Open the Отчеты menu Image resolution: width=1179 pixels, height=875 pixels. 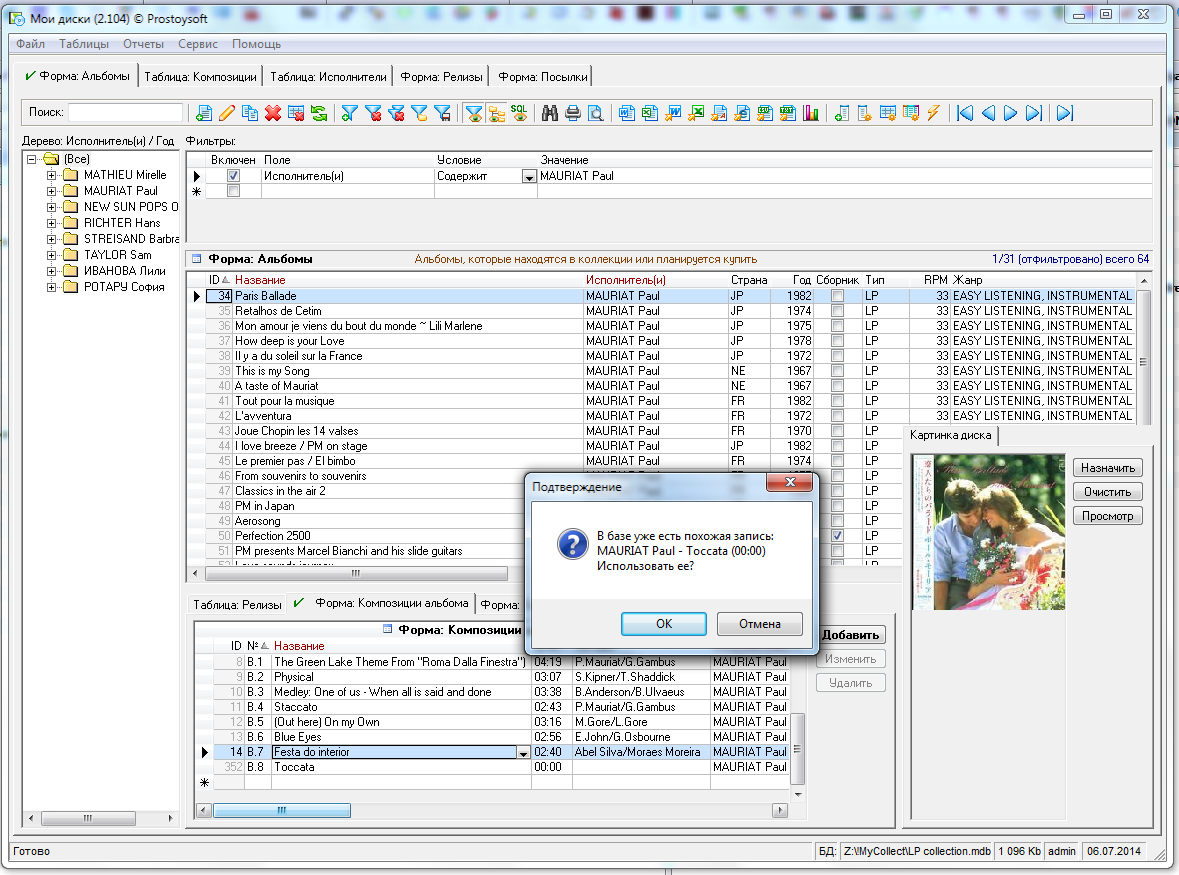(x=143, y=44)
